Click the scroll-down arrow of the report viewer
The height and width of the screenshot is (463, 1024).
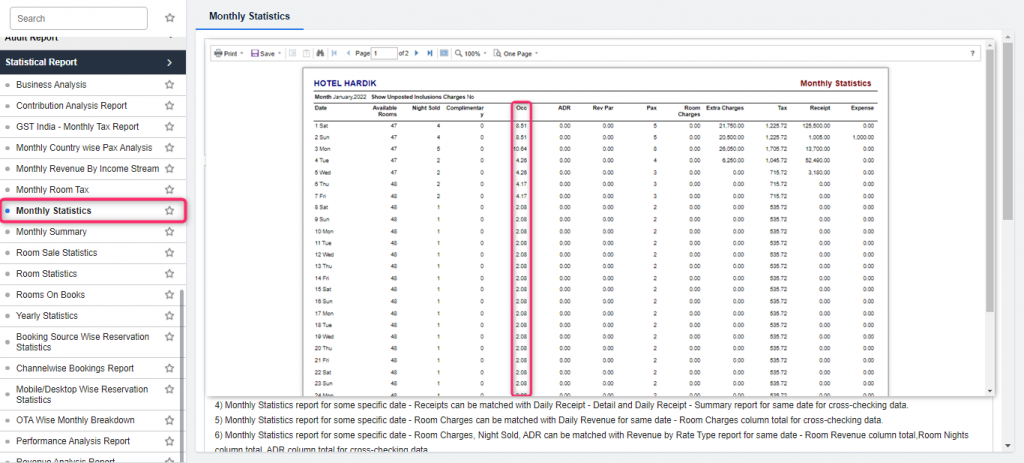click(x=989, y=391)
